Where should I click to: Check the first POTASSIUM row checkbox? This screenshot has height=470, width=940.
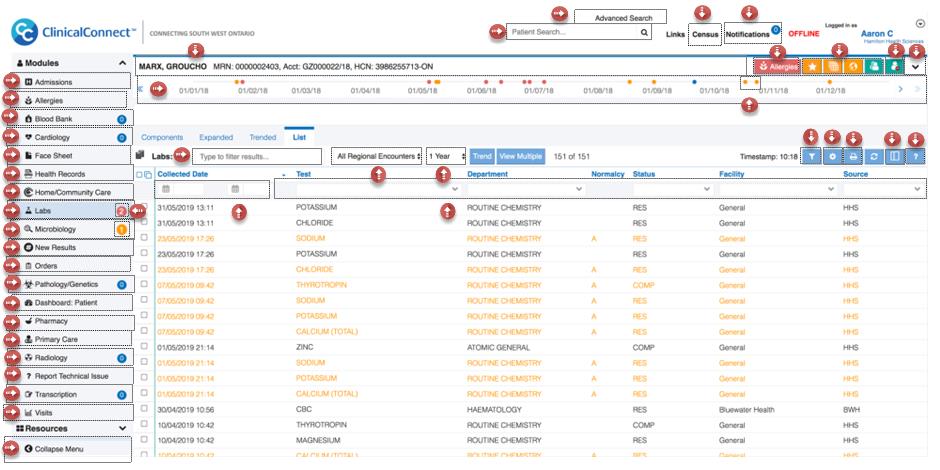[x=144, y=206]
